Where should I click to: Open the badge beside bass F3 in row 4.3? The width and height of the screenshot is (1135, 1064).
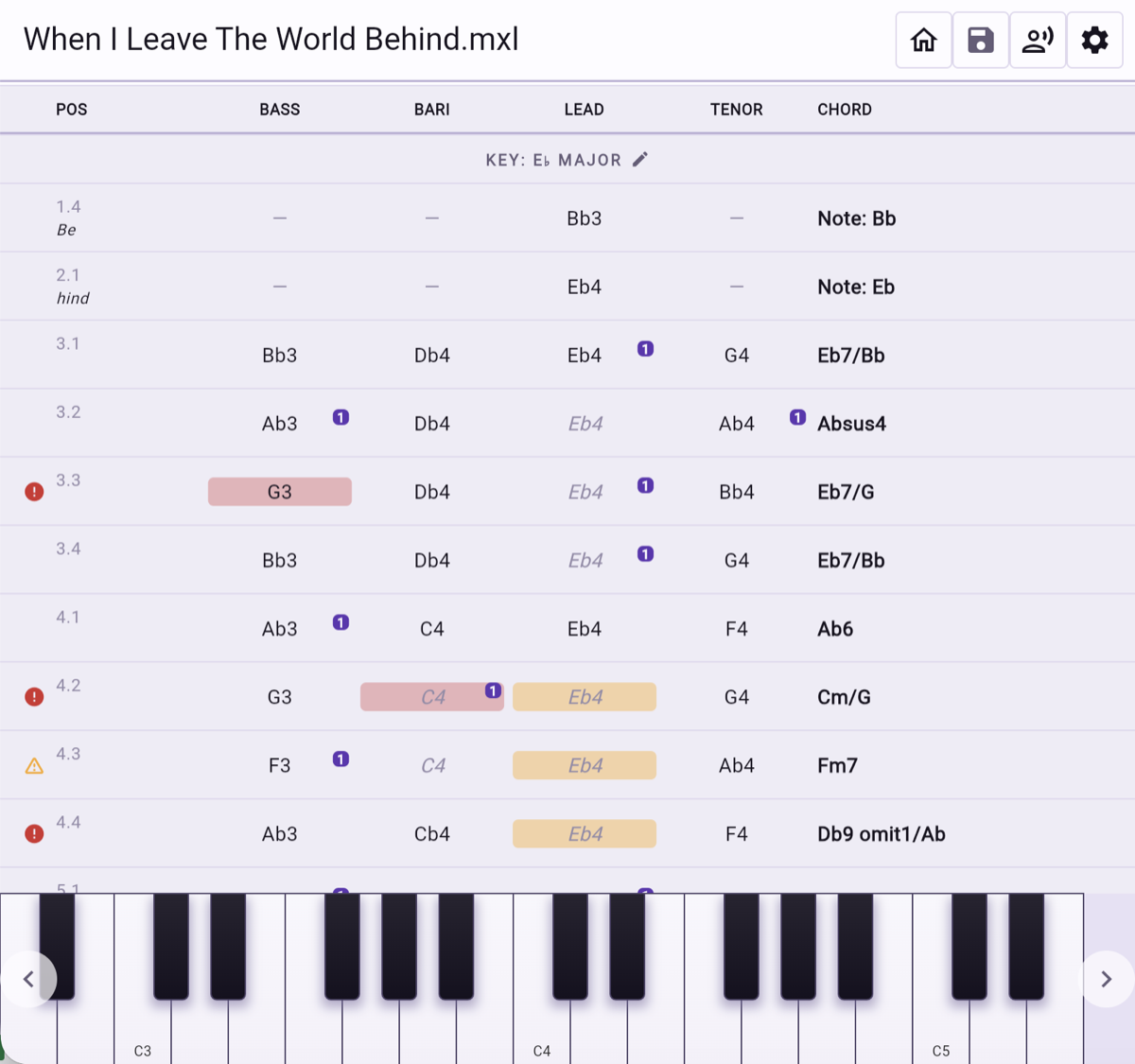[341, 759]
